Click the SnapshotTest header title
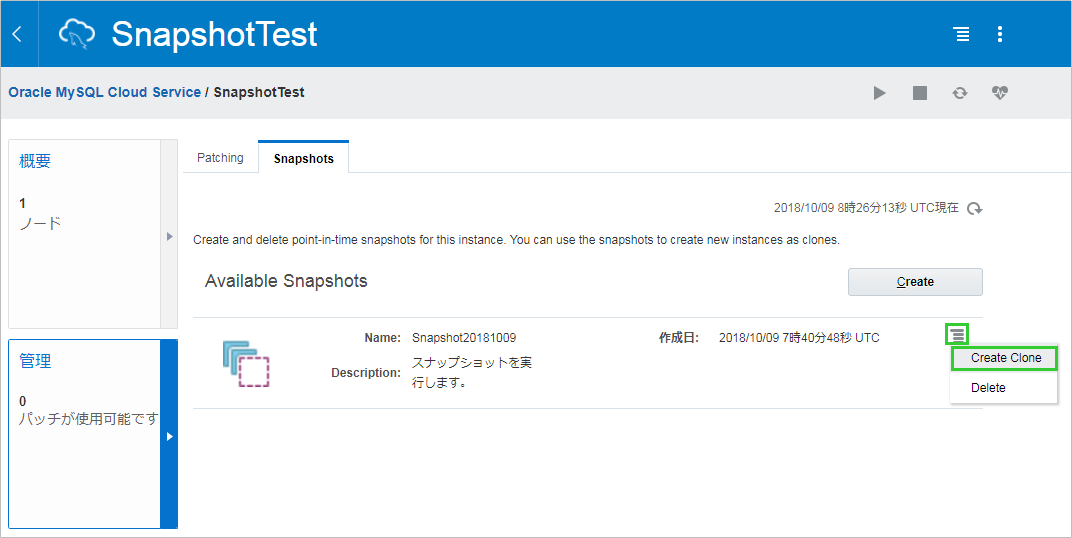1072x538 pixels. (215, 34)
